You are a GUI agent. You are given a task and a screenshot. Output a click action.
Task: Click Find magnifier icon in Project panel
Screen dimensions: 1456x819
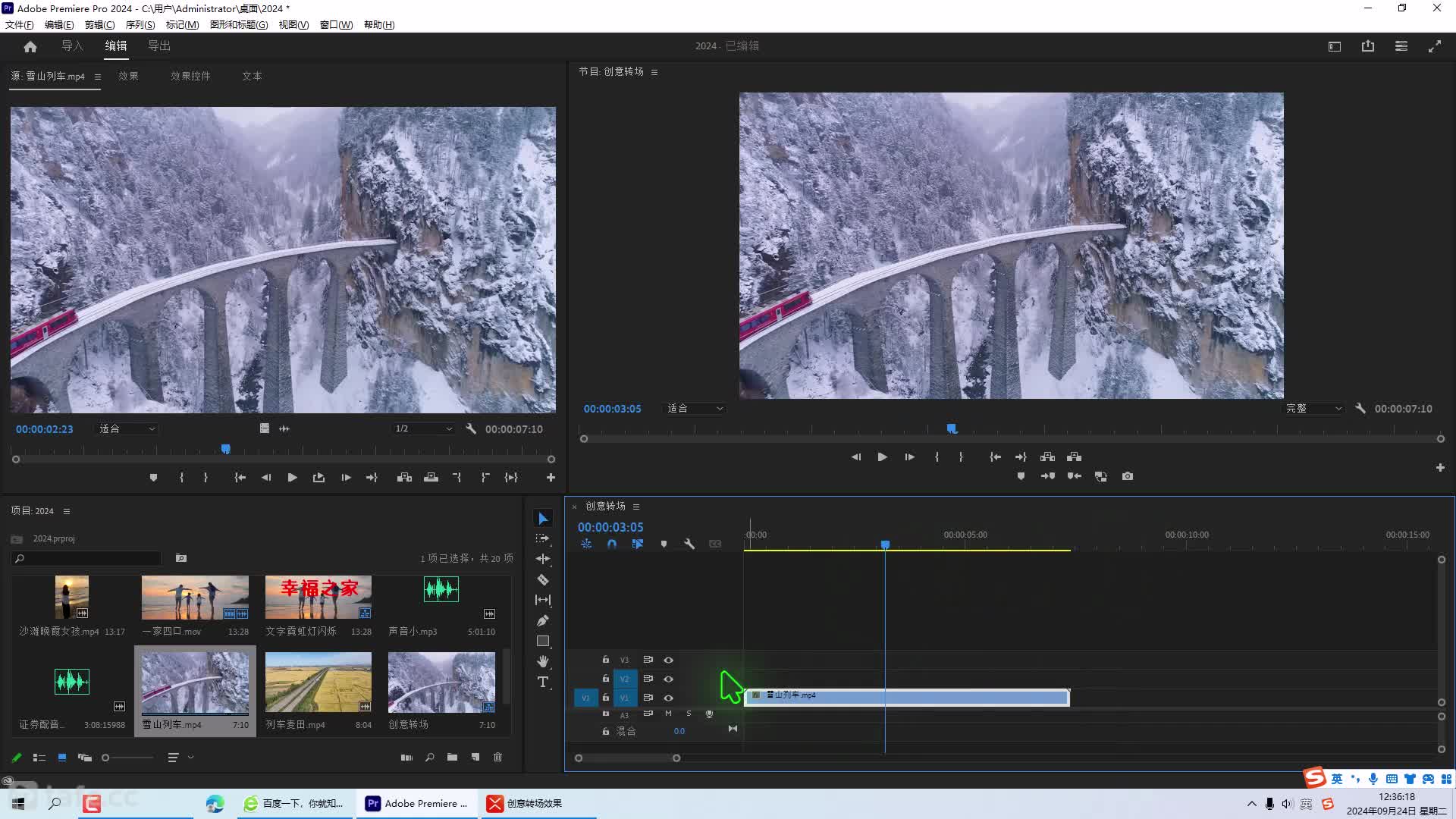(429, 757)
